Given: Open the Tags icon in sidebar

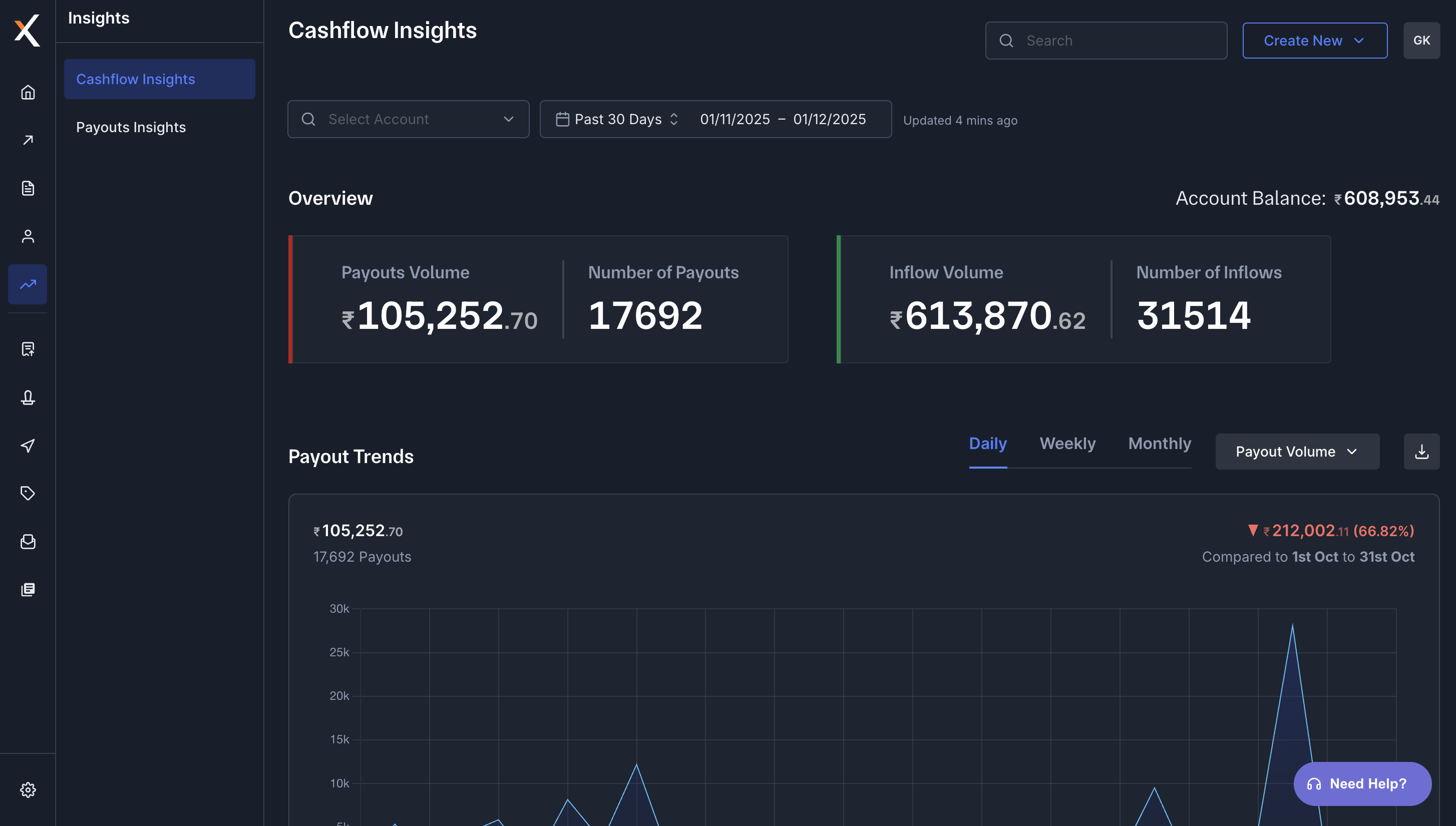Looking at the screenshot, I should (27, 493).
